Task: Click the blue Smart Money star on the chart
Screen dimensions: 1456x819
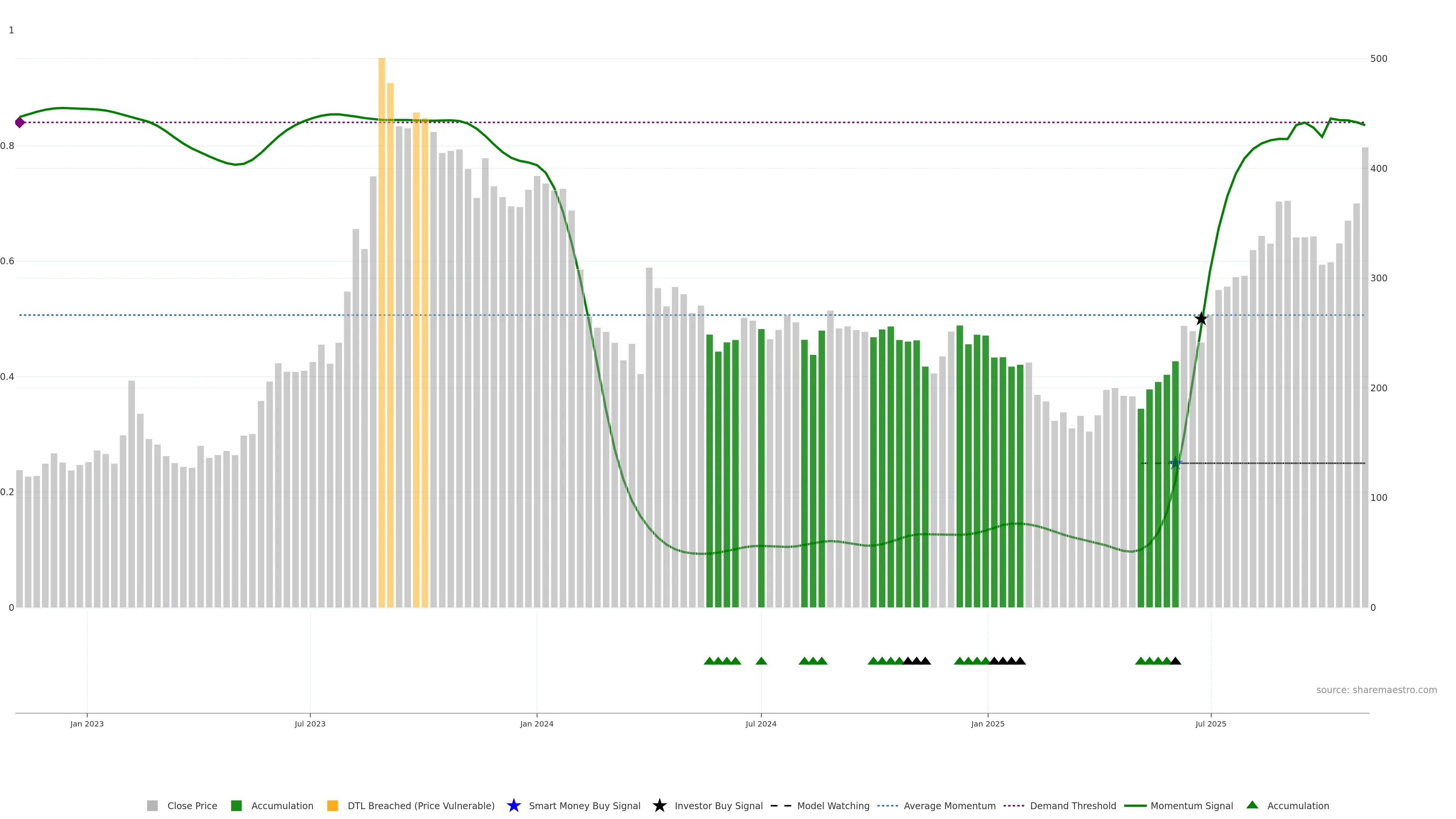Action: pos(1175,463)
